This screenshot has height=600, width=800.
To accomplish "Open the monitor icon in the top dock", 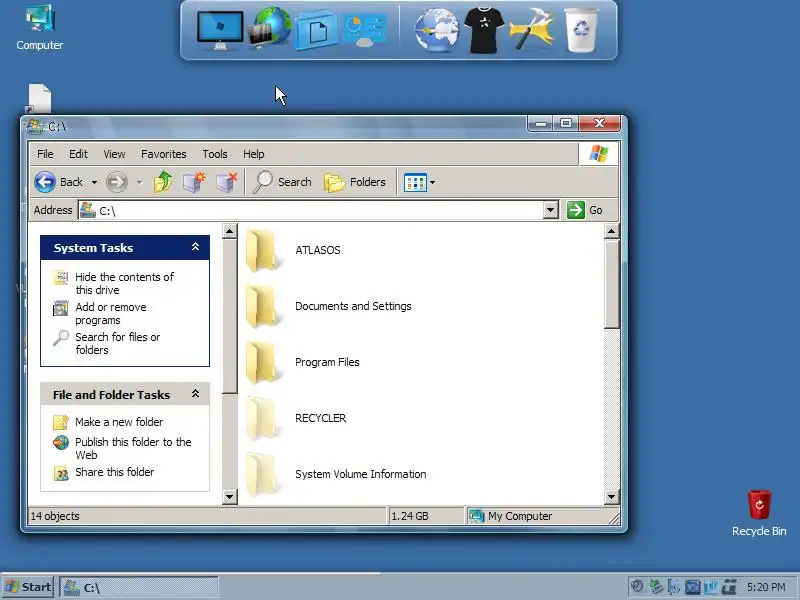I will [220, 31].
